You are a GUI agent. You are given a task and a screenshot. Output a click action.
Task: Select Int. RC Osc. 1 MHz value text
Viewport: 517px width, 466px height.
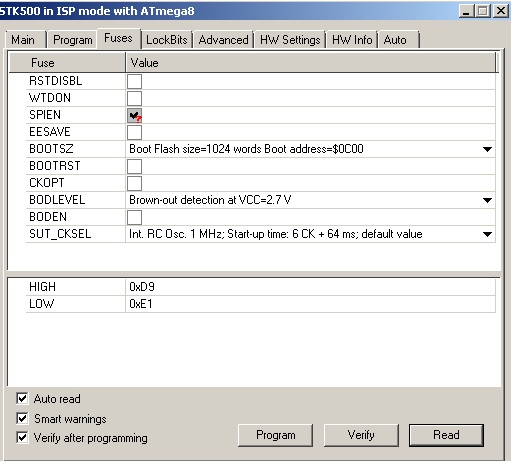276,234
